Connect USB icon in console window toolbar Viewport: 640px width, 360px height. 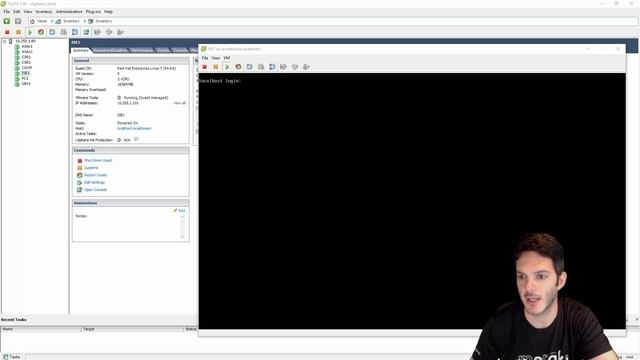point(306,67)
